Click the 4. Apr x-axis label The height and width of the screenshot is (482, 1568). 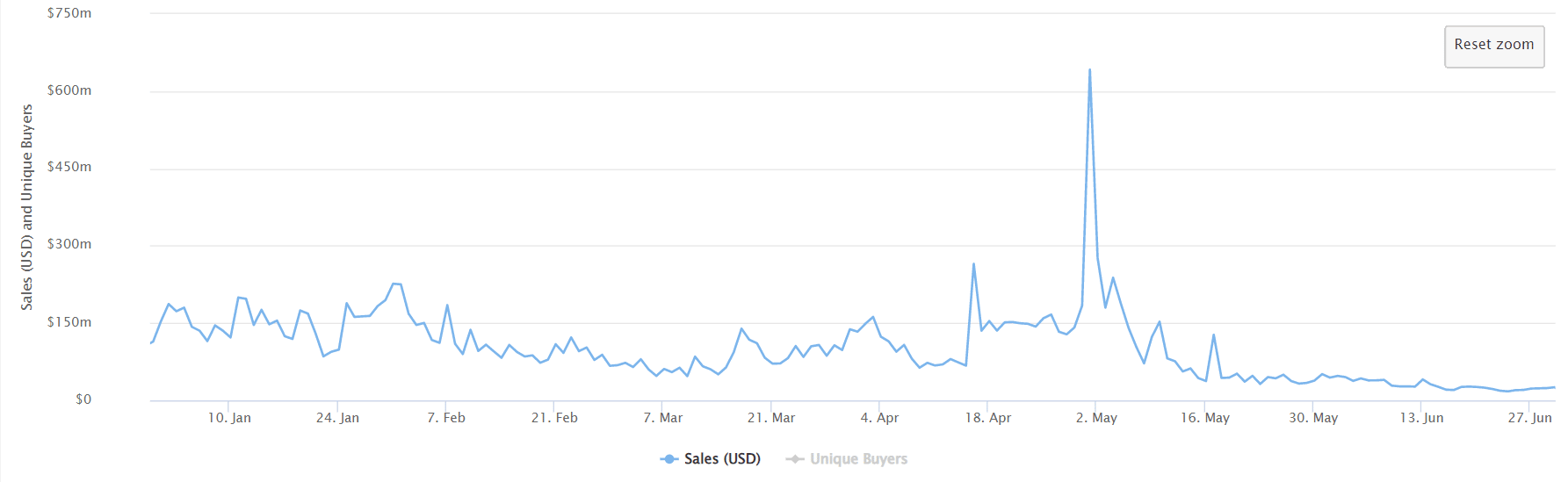pyautogui.click(x=879, y=418)
